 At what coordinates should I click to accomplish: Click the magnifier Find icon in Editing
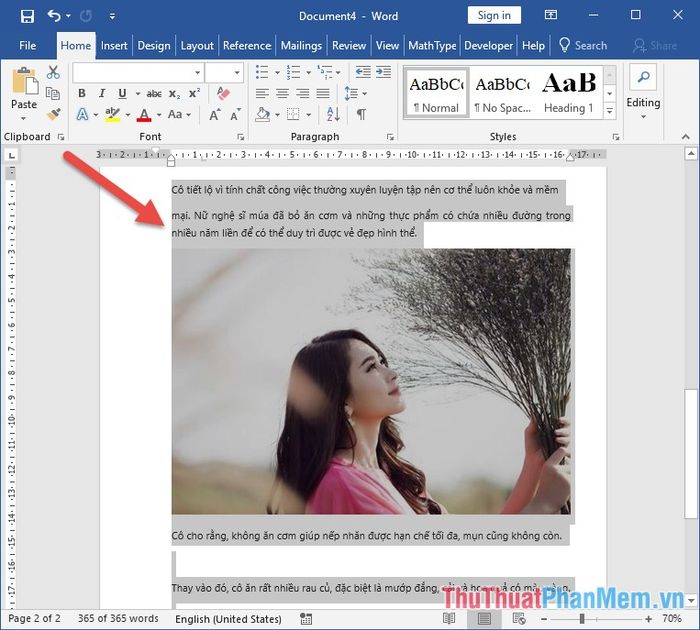pyautogui.click(x=643, y=77)
